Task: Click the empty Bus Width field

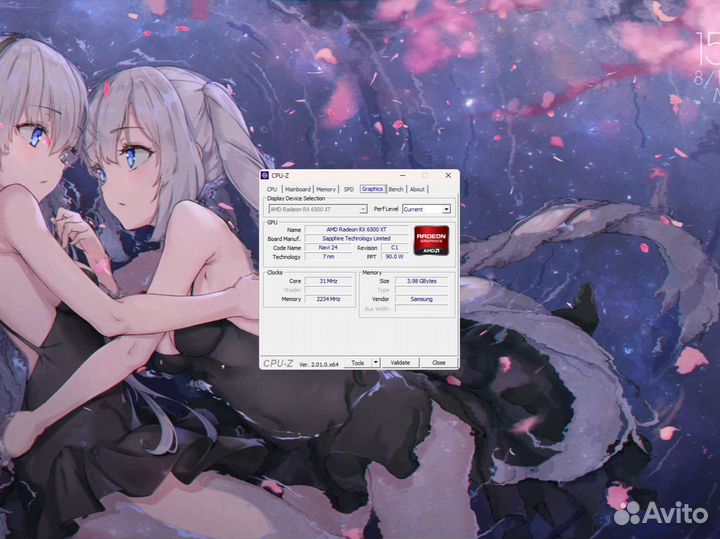Action: 422,309
